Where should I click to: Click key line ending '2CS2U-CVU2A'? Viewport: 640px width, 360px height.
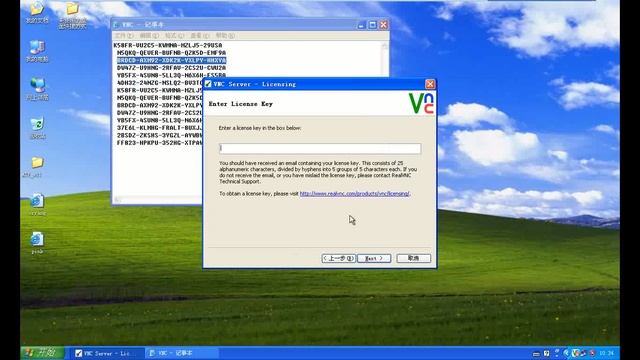pos(171,68)
